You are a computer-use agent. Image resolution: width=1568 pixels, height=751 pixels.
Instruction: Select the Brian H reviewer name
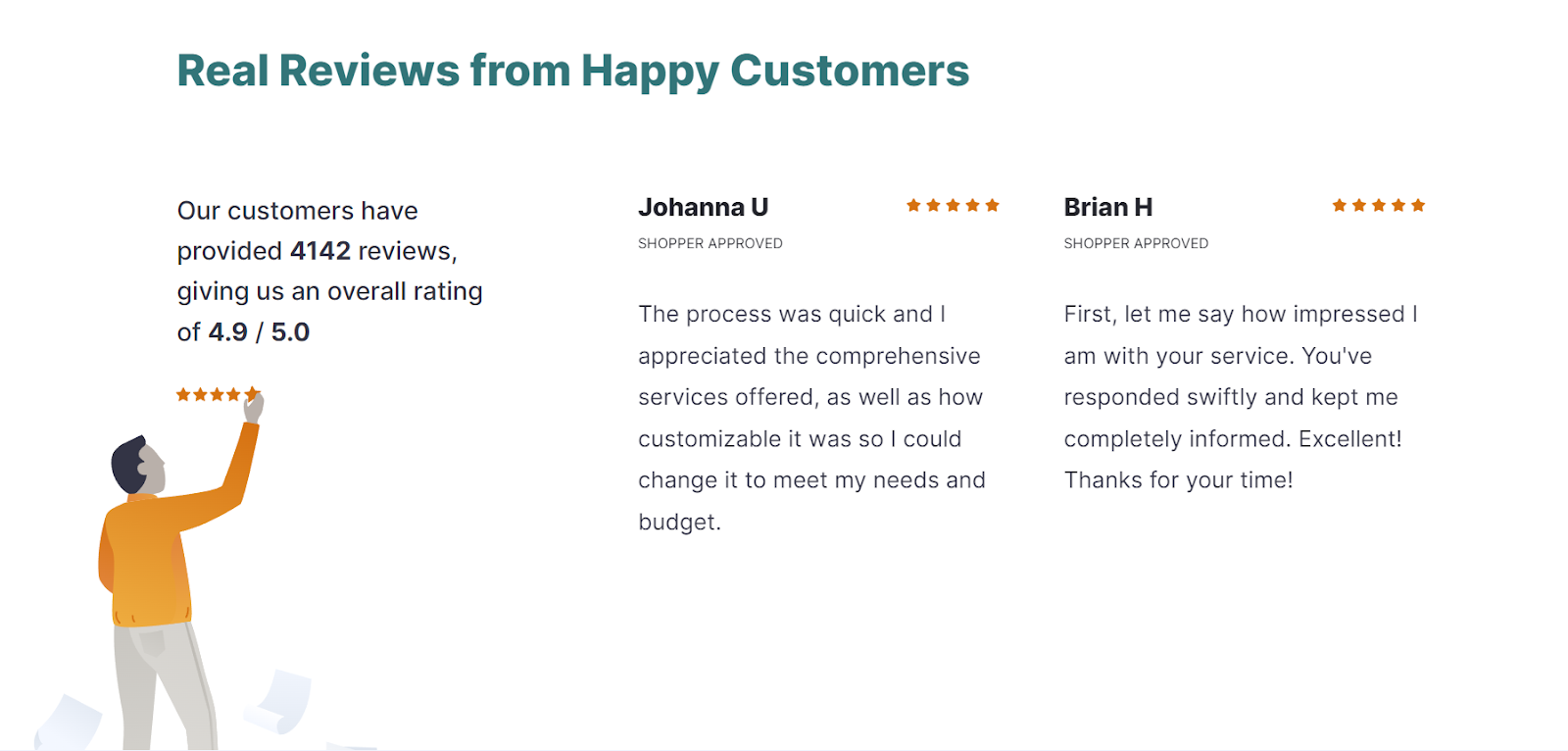coord(1107,207)
